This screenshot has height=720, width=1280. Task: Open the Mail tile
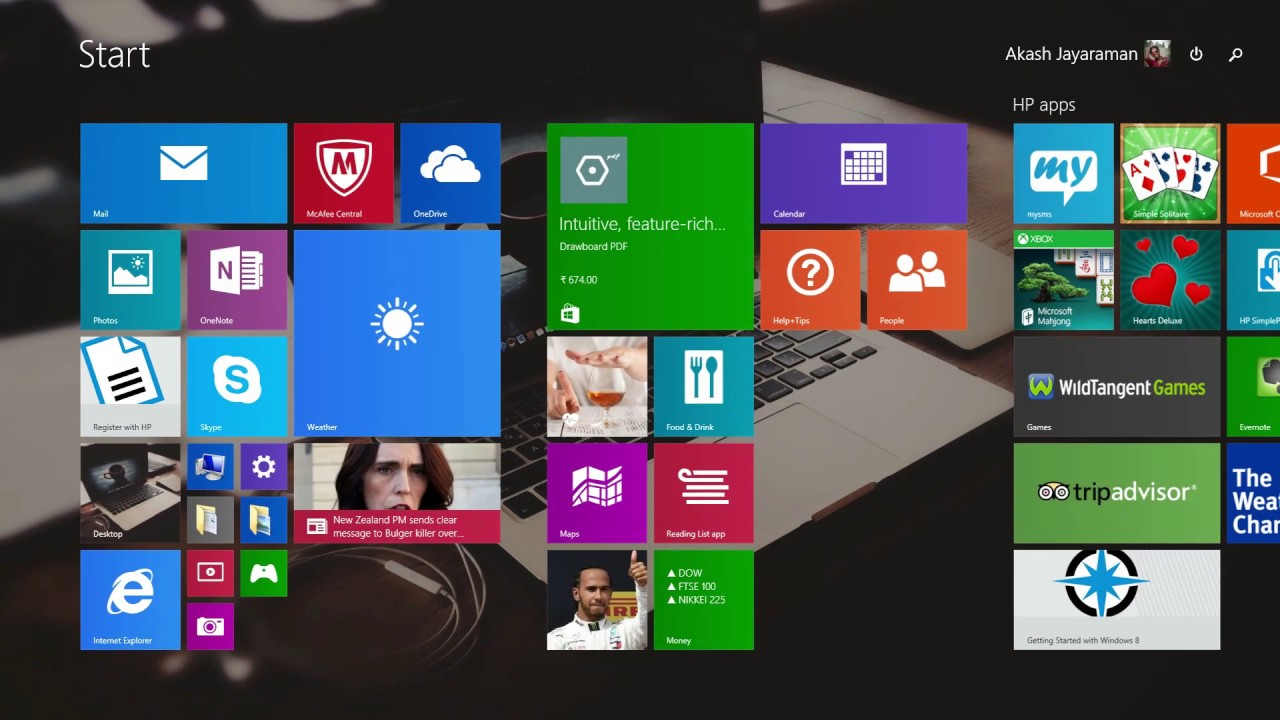click(x=183, y=173)
